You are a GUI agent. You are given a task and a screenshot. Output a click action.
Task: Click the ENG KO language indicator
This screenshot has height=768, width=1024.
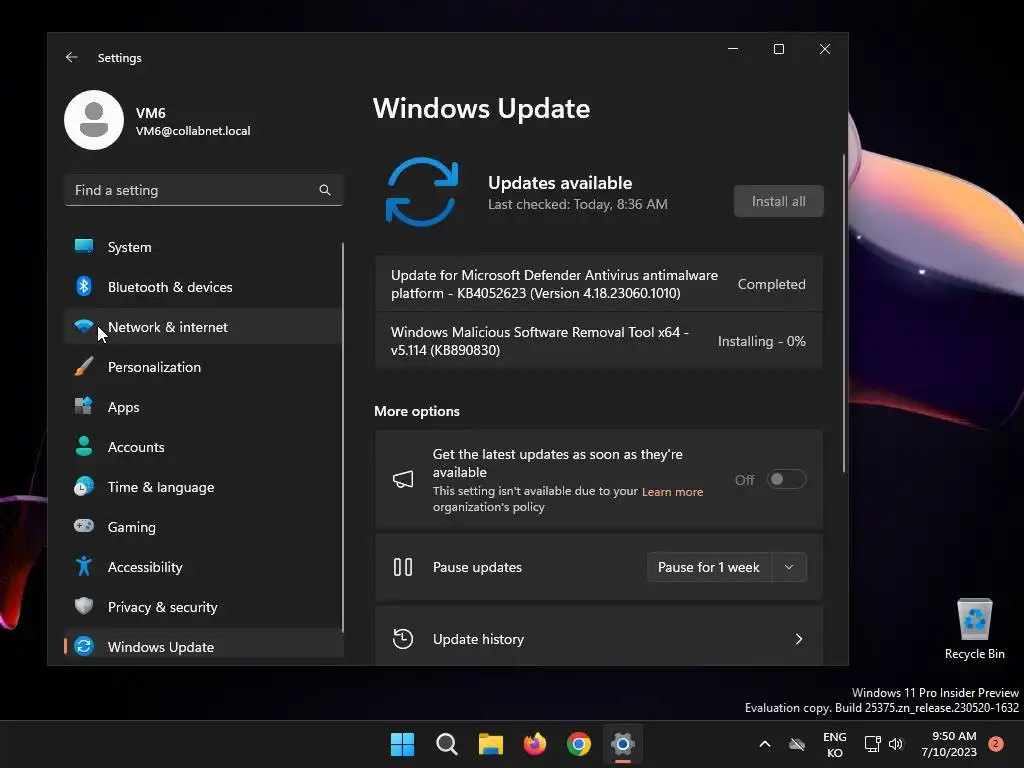click(835, 744)
